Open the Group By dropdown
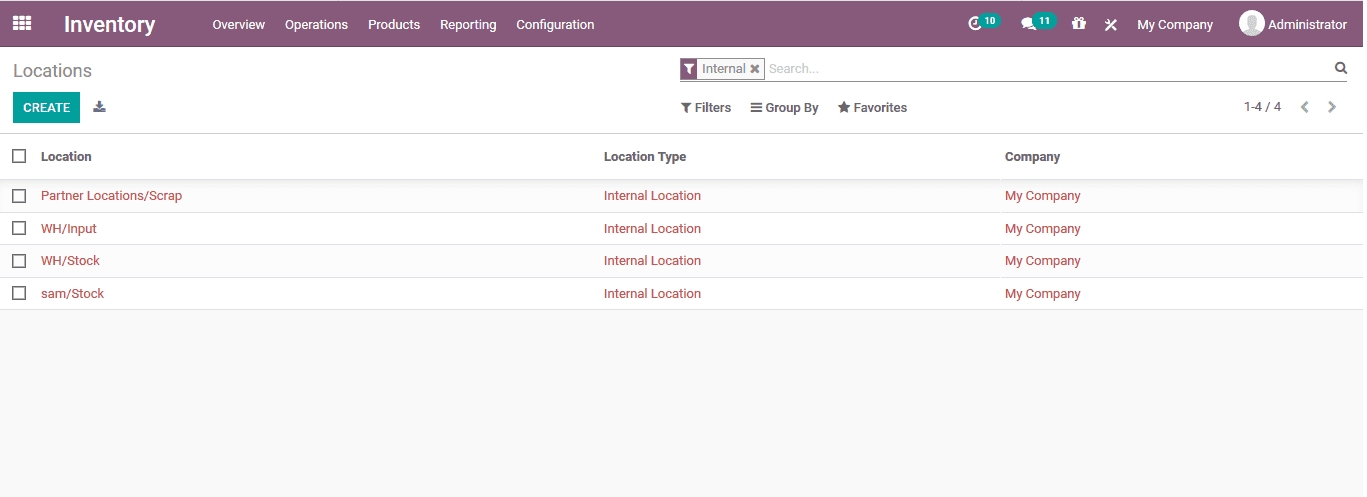This screenshot has width=1367, height=497. click(784, 108)
